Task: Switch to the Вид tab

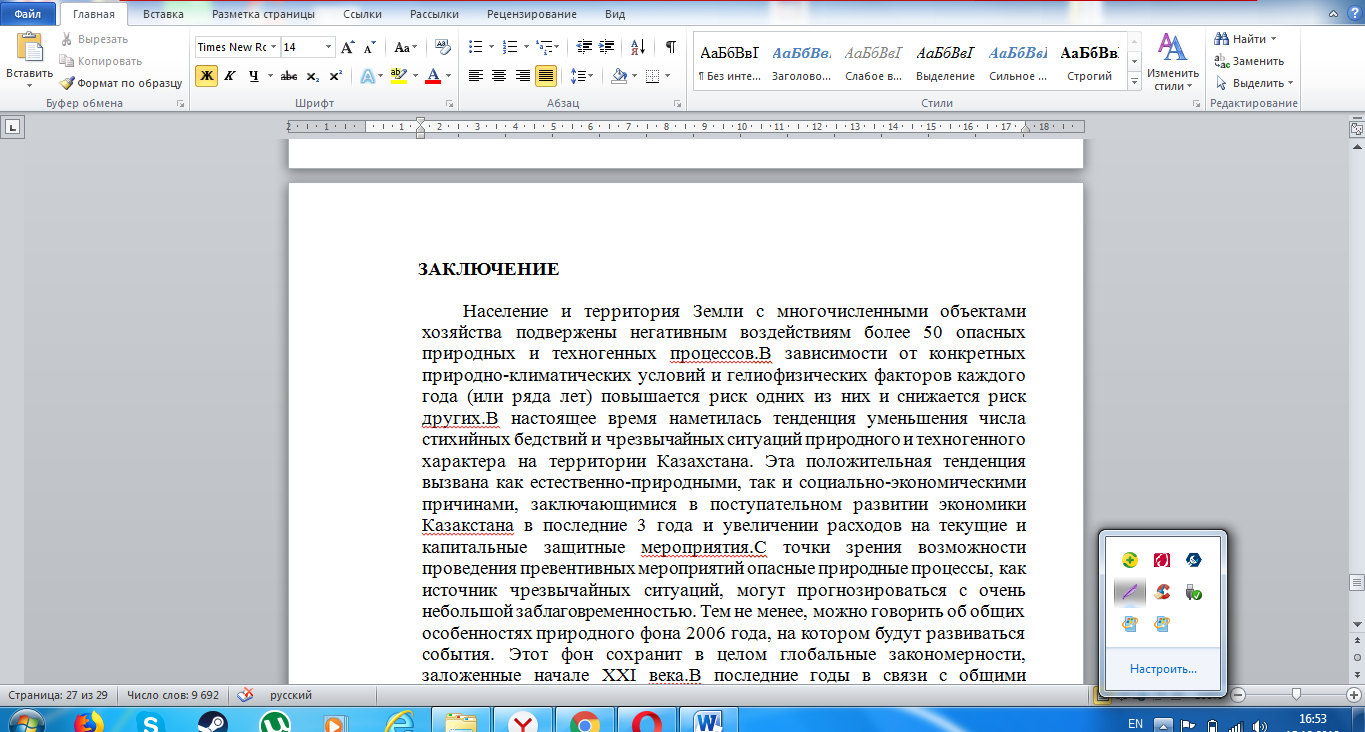Action: [615, 15]
